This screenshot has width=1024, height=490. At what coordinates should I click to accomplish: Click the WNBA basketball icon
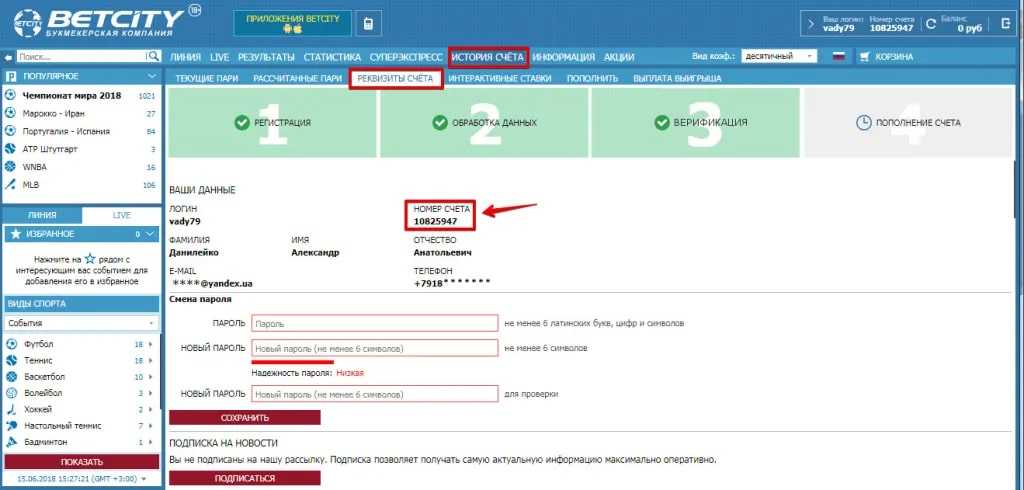click(x=10, y=167)
